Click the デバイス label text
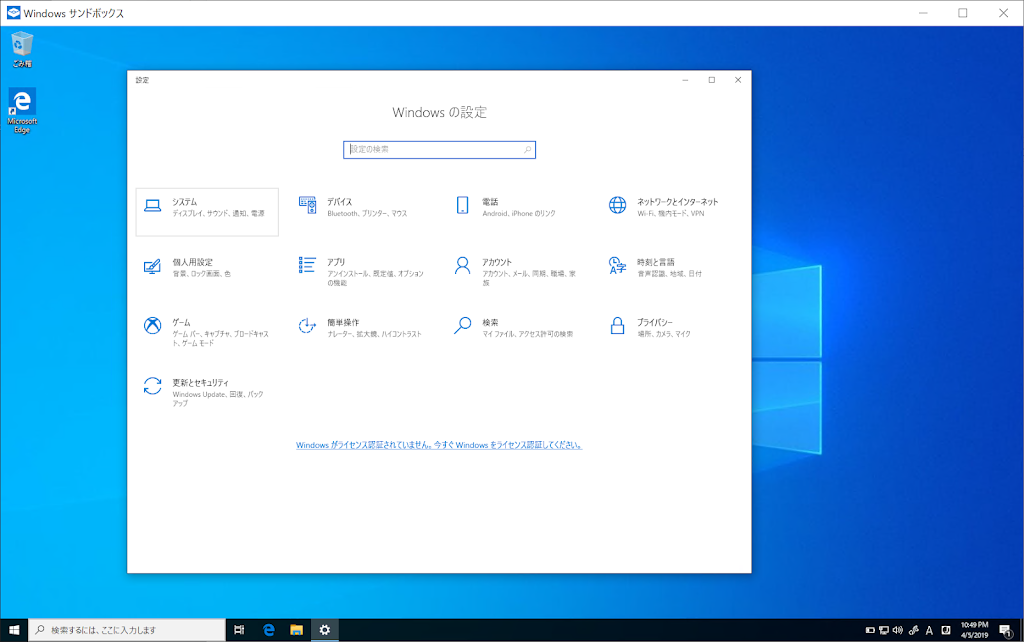Viewport: 1024px width, 642px height. (339, 202)
